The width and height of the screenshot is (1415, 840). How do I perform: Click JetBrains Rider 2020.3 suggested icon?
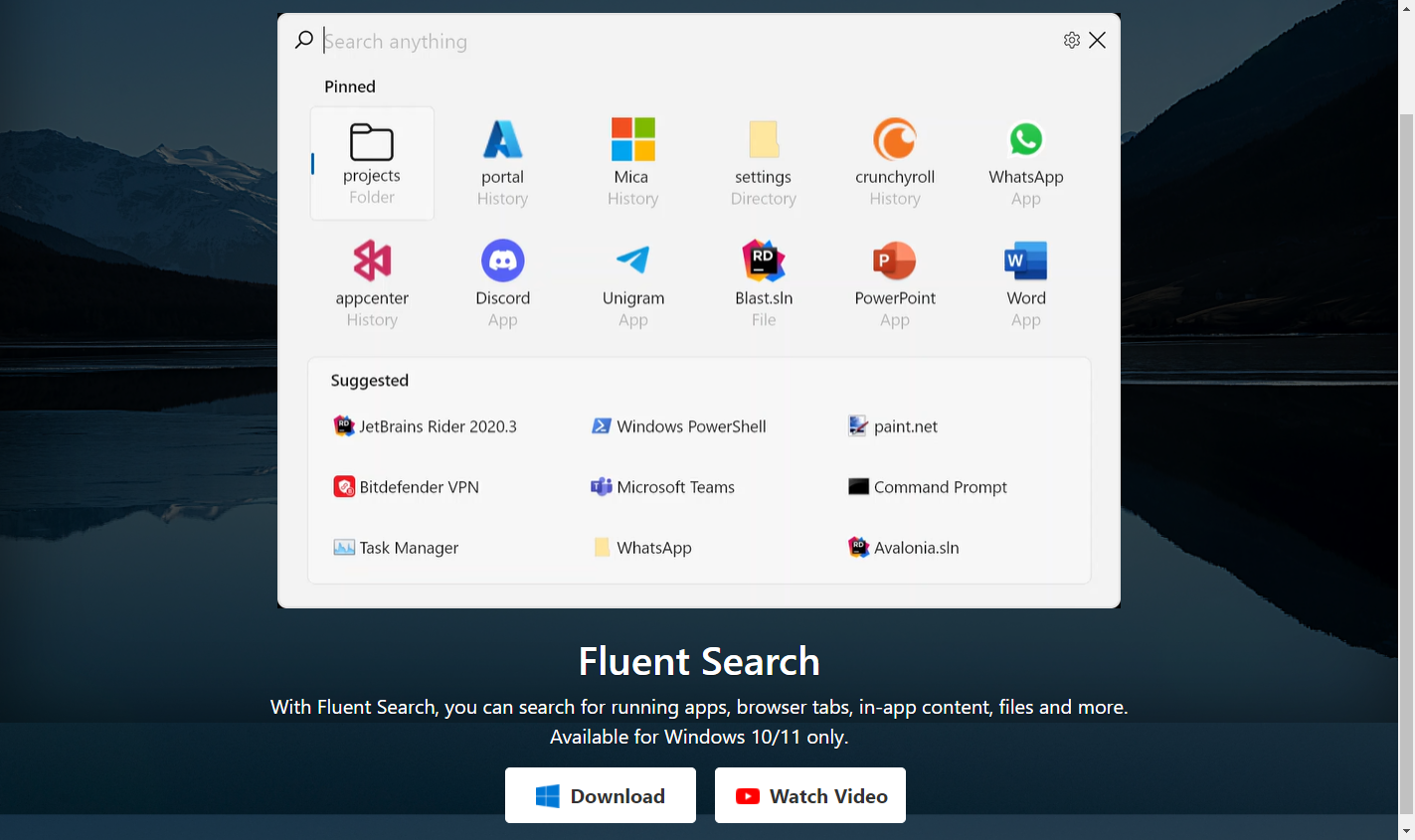(x=344, y=426)
